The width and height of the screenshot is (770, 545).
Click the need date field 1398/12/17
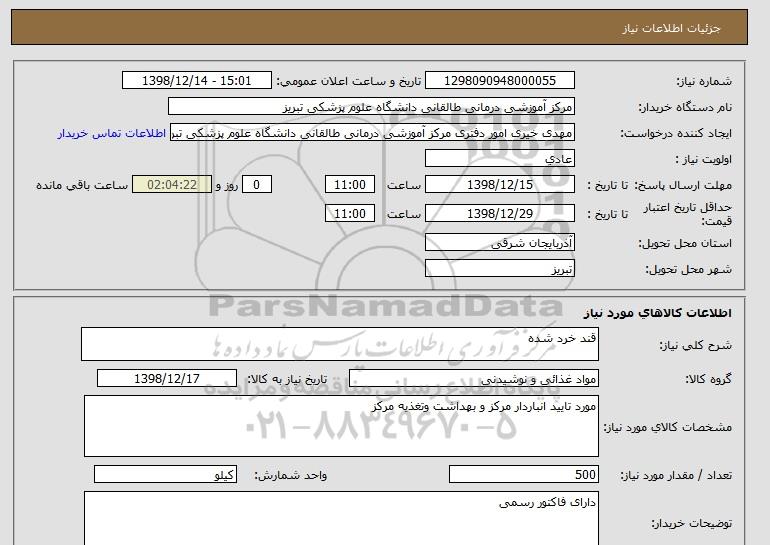[167, 379]
